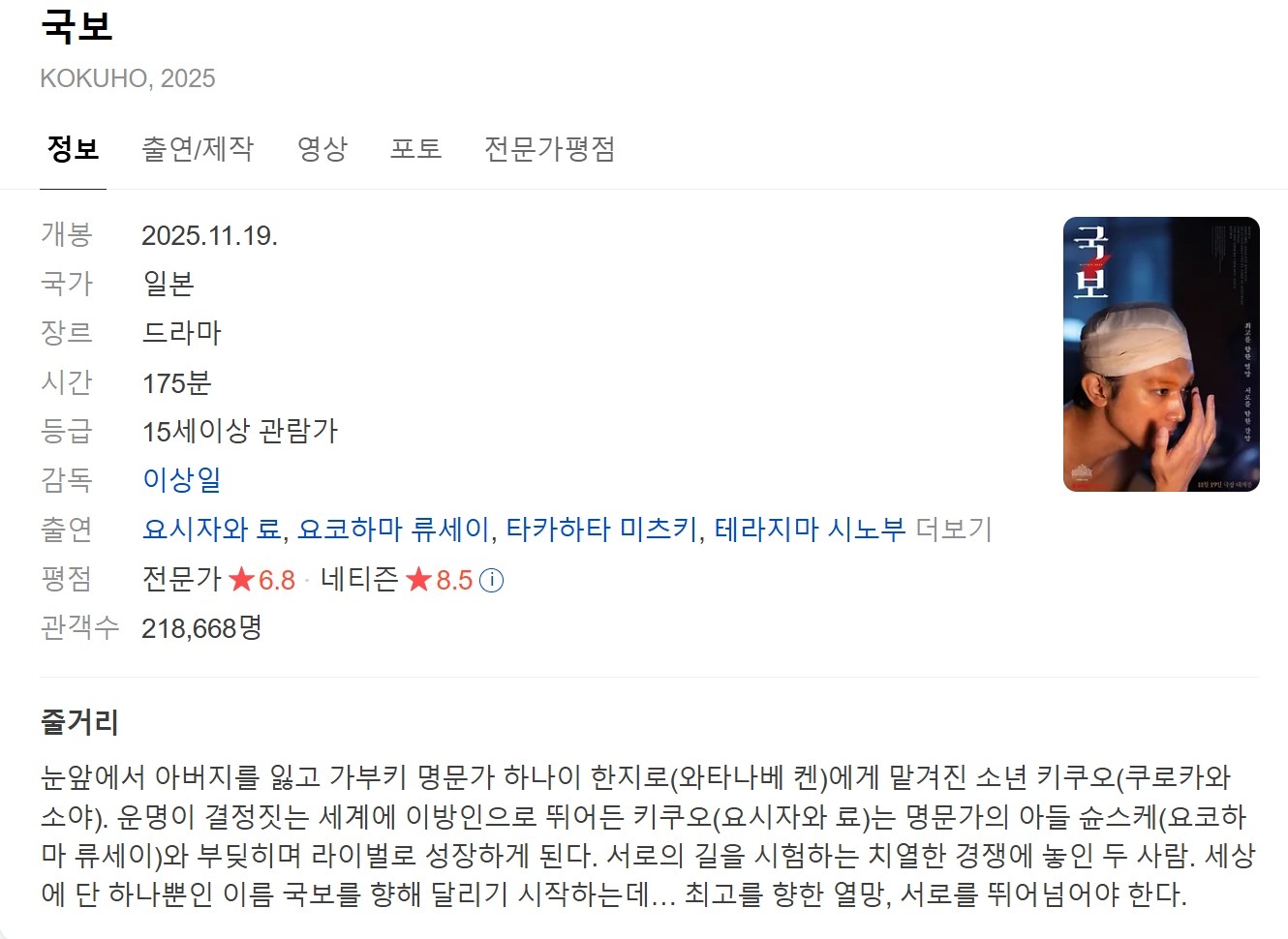Viewport: 1288px width, 939px height.
Task: Switch to the 출연/제작 tab
Action: tap(198, 149)
